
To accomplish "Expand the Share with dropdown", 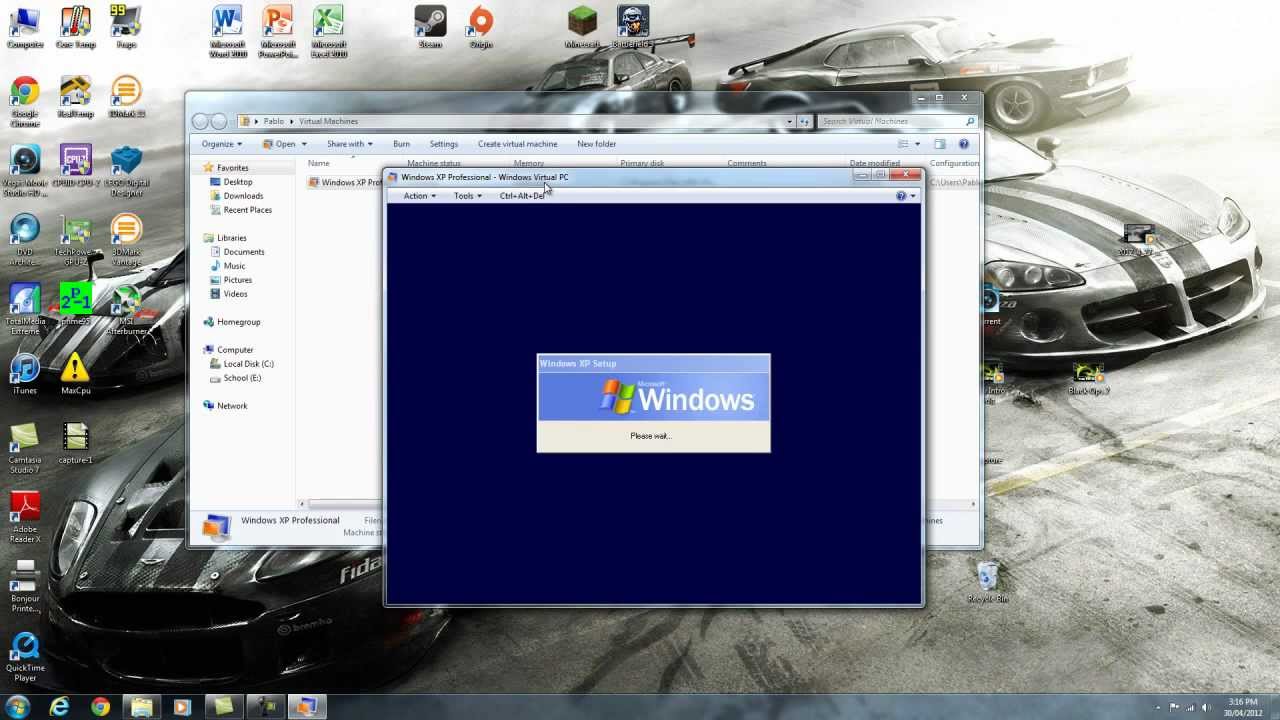I will click(350, 144).
